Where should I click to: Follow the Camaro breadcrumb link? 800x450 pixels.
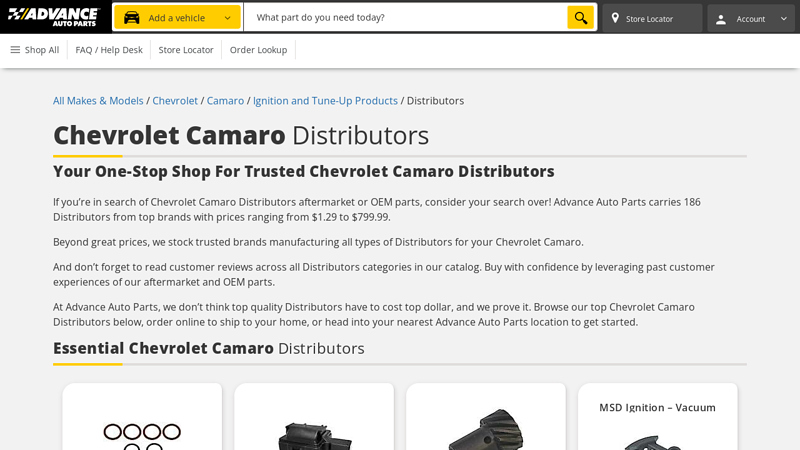click(x=225, y=101)
